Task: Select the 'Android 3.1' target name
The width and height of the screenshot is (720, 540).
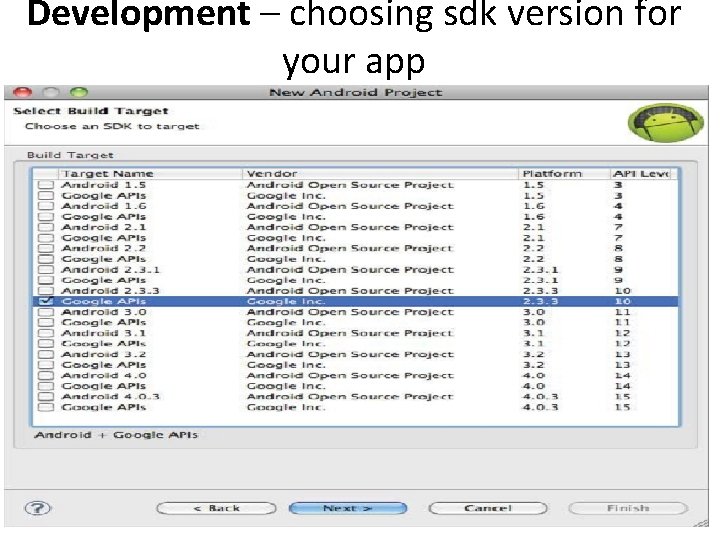Action: (x=104, y=333)
